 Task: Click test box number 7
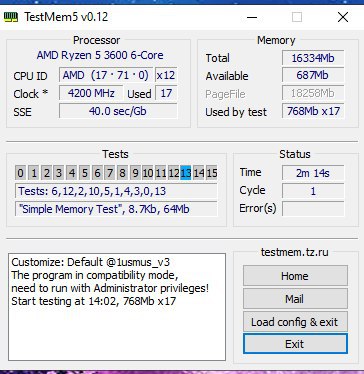point(110,173)
